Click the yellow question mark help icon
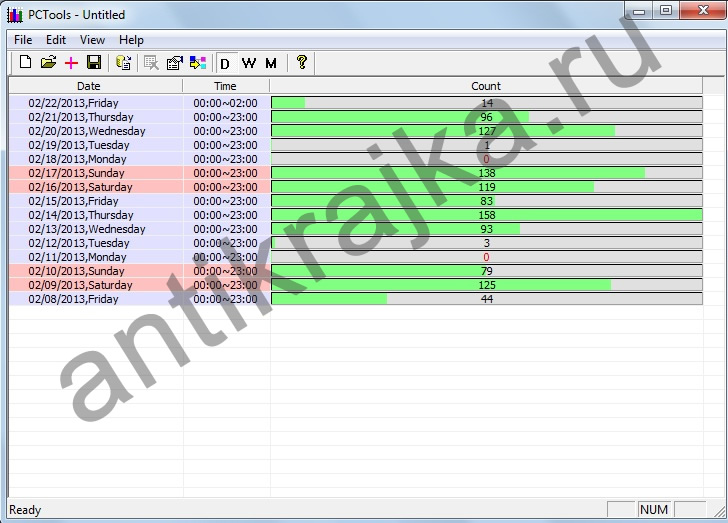The image size is (728, 523). pyautogui.click(x=301, y=63)
